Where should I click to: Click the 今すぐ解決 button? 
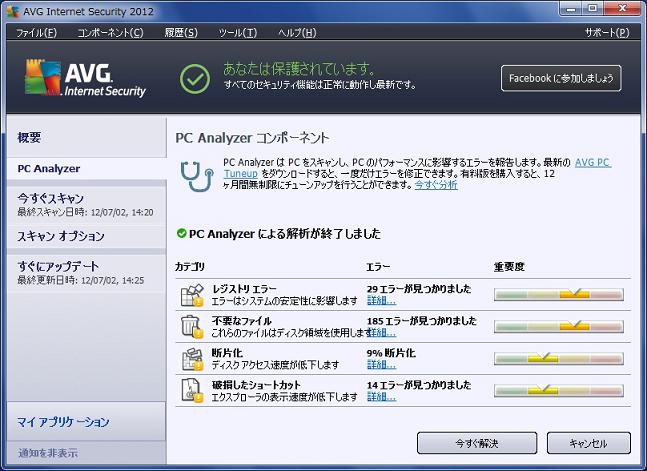coord(477,443)
